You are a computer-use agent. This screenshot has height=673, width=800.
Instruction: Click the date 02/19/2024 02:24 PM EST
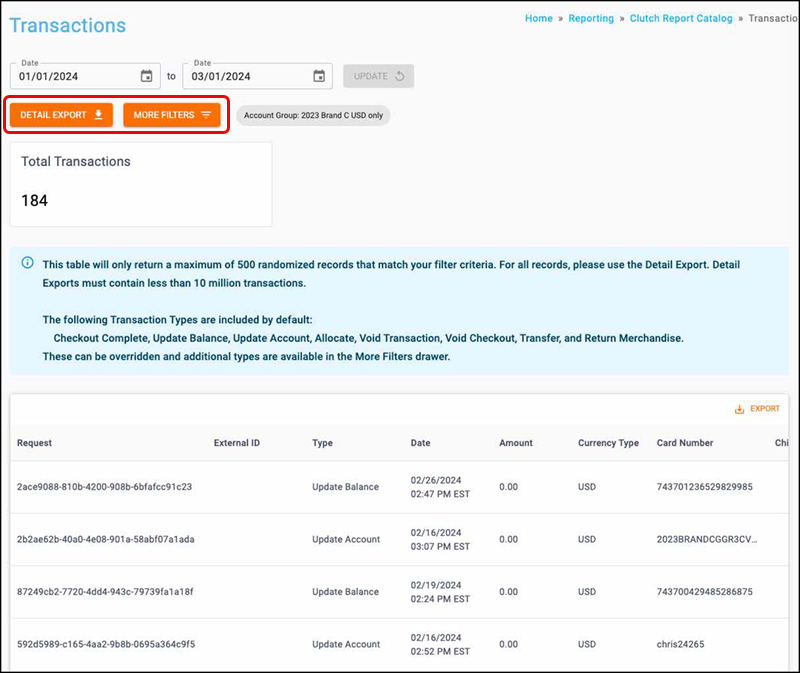tap(440, 592)
